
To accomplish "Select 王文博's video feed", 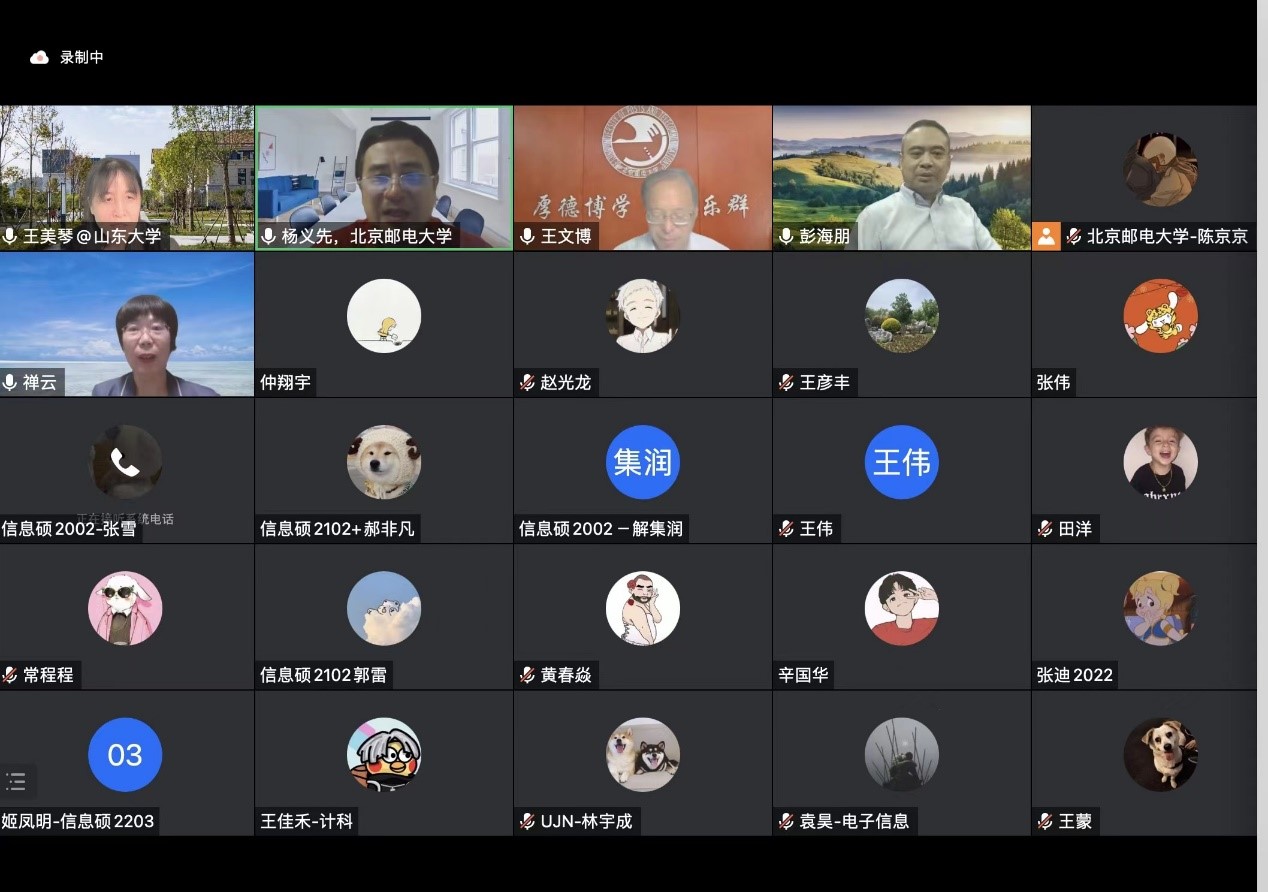I will (642, 175).
